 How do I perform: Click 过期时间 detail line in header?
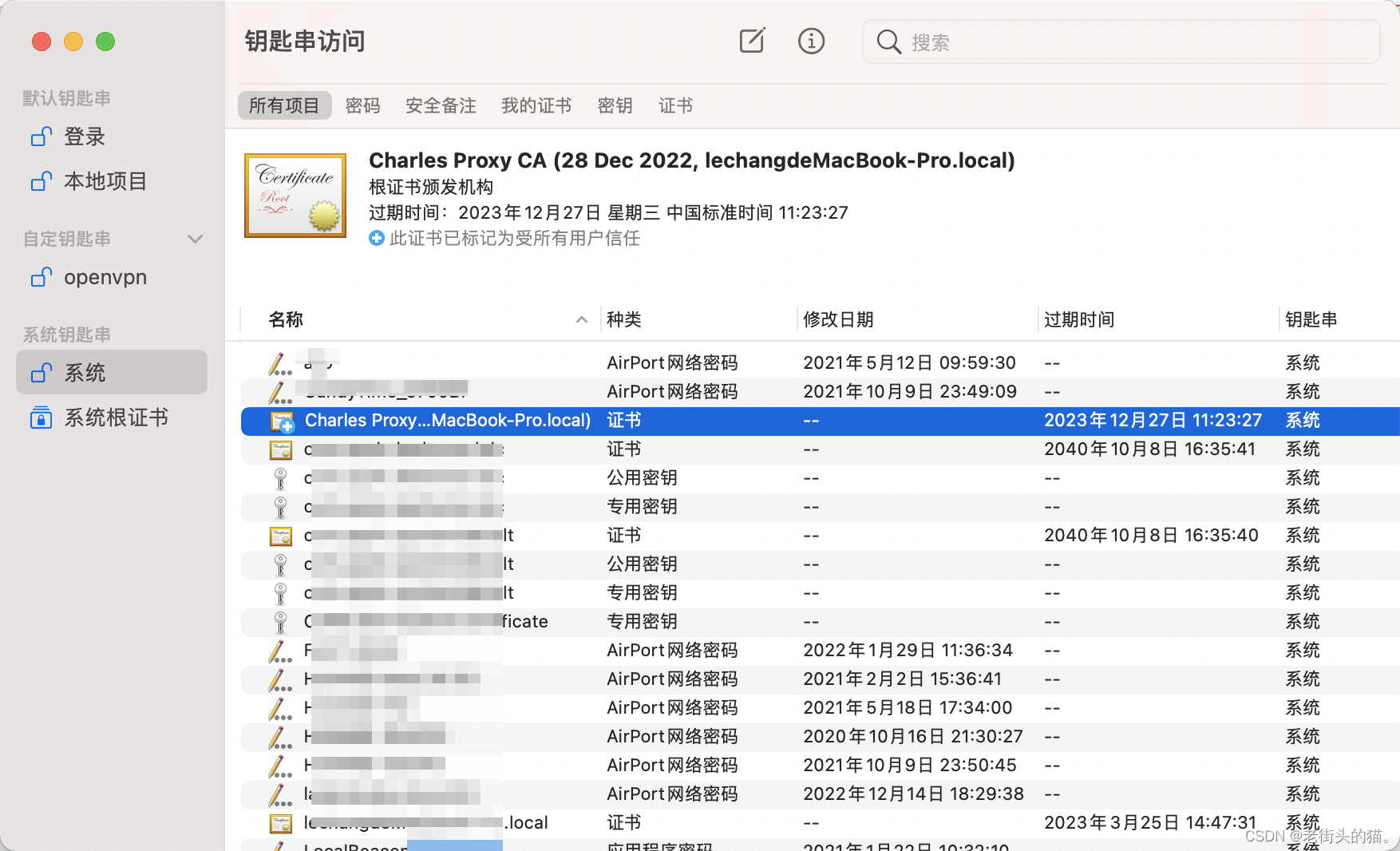tap(608, 212)
